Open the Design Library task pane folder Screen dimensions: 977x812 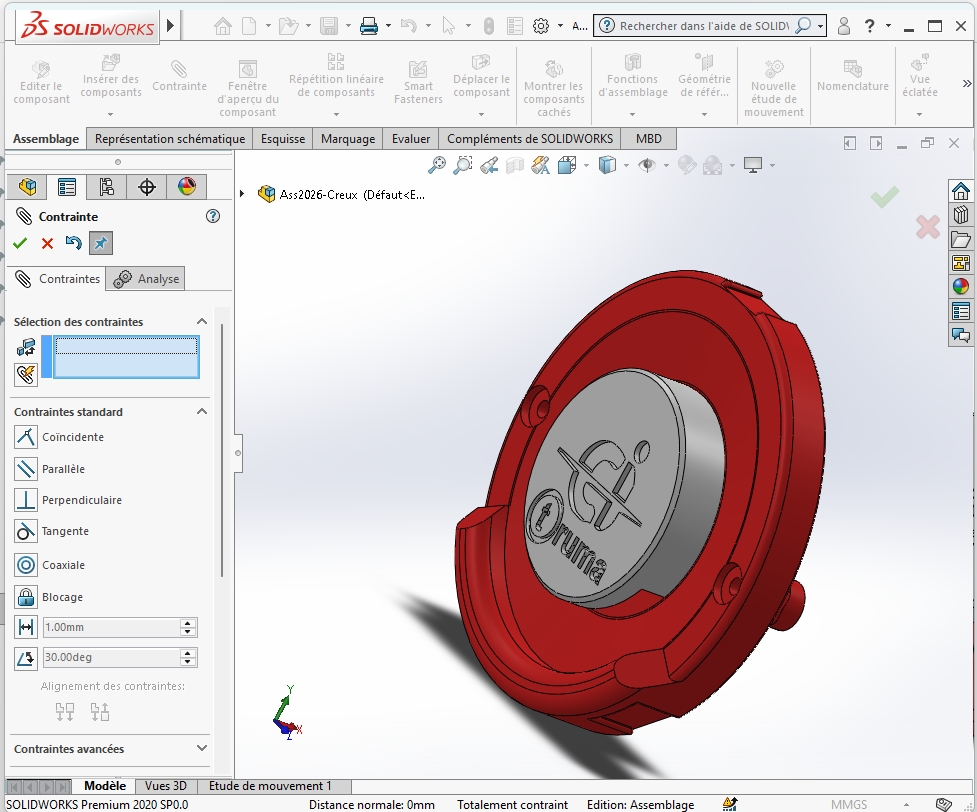961,239
